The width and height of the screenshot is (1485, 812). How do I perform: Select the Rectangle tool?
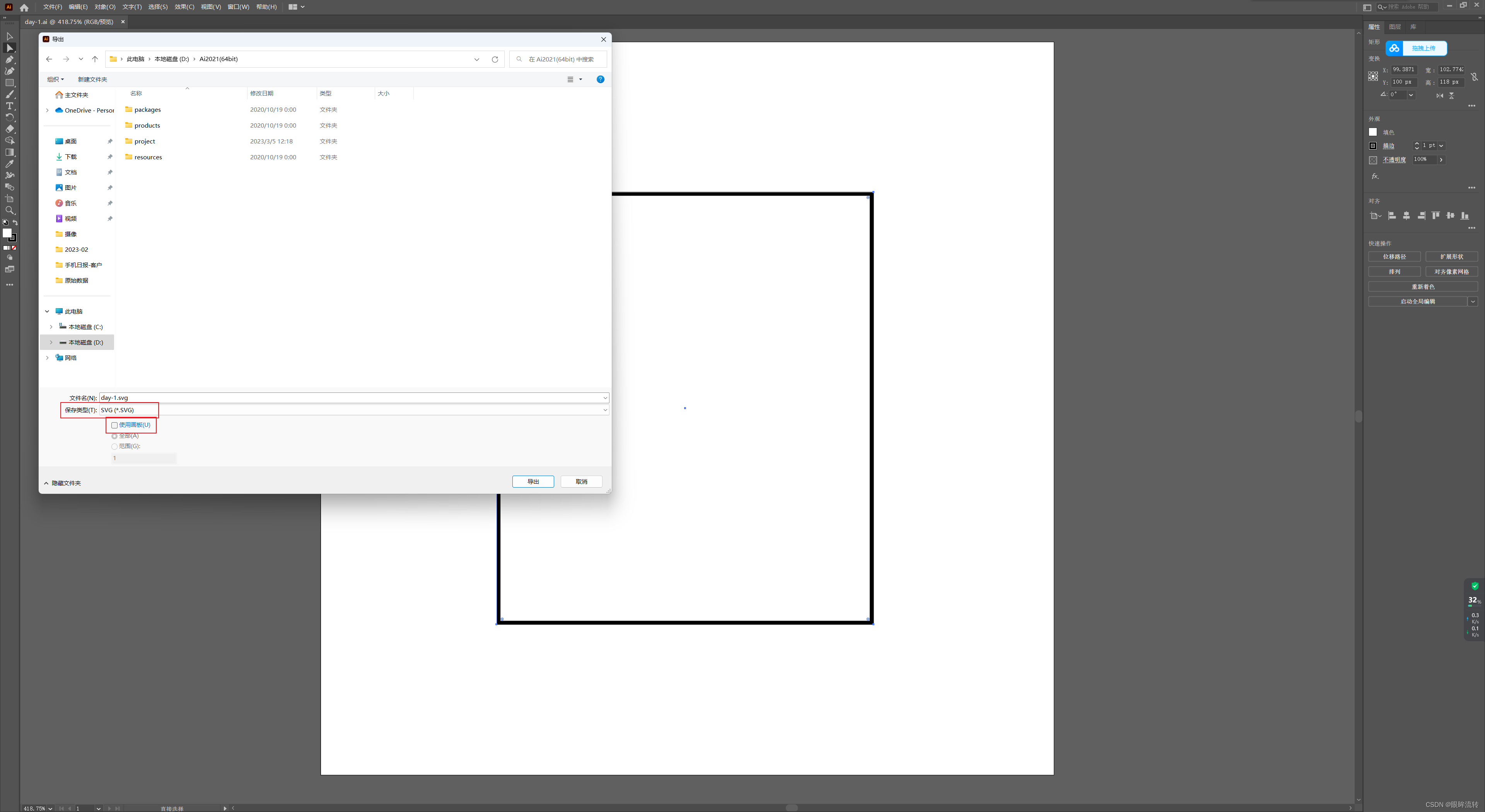pyautogui.click(x=10, y=82)
